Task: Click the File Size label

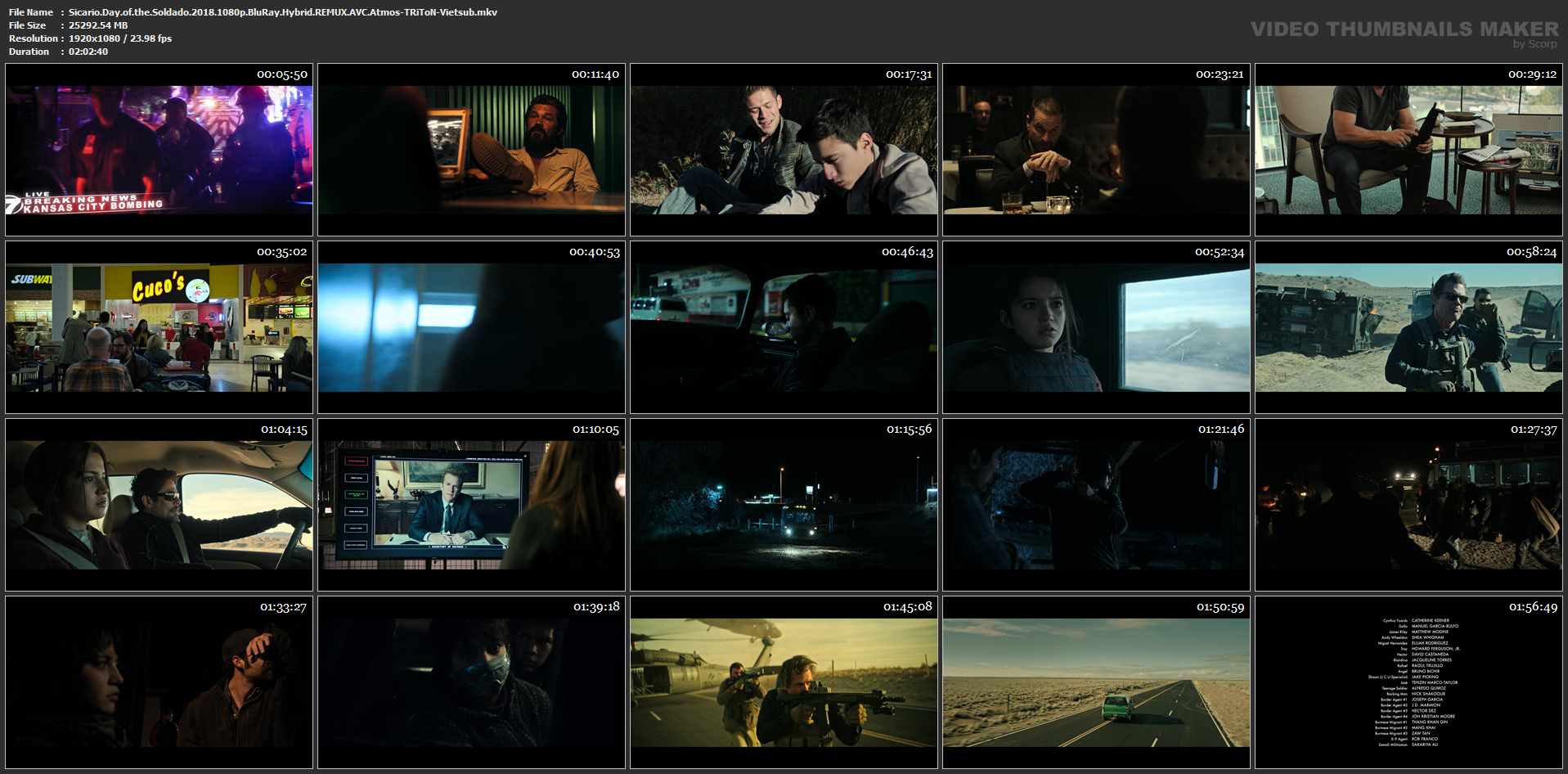Action: tap(28, 25)
